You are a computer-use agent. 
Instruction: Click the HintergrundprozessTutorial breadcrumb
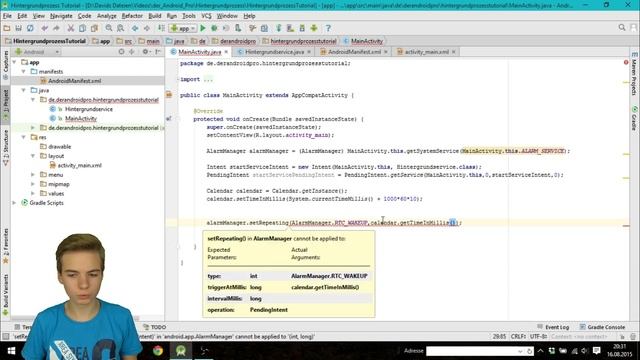[x=49, y=41]
